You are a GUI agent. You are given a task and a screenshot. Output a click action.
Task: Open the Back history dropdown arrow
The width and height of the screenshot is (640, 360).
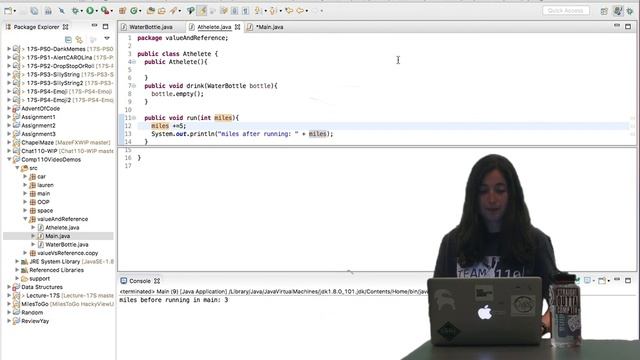(307, 11)
